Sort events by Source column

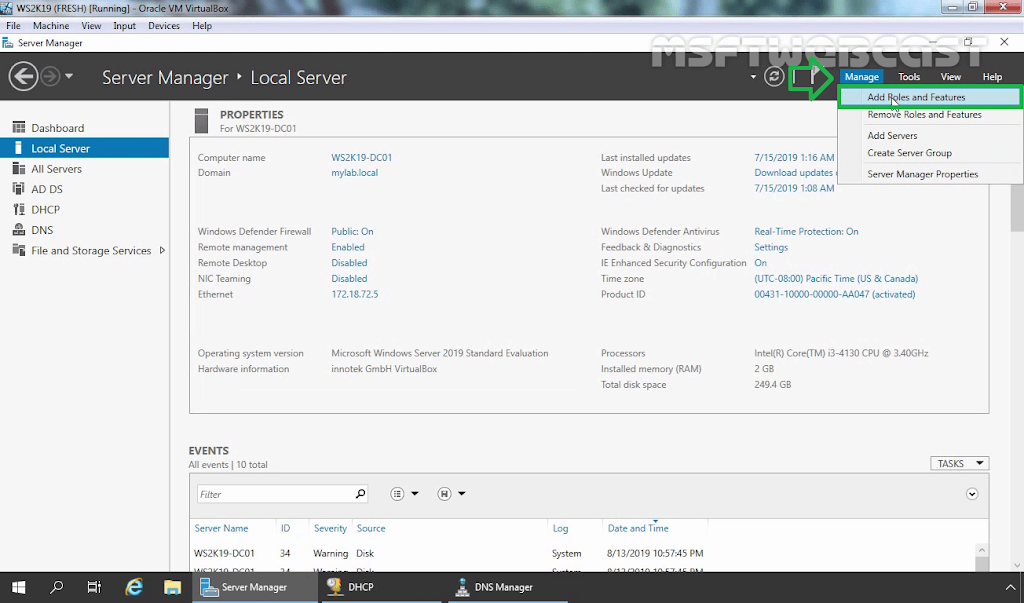point(371,528)
